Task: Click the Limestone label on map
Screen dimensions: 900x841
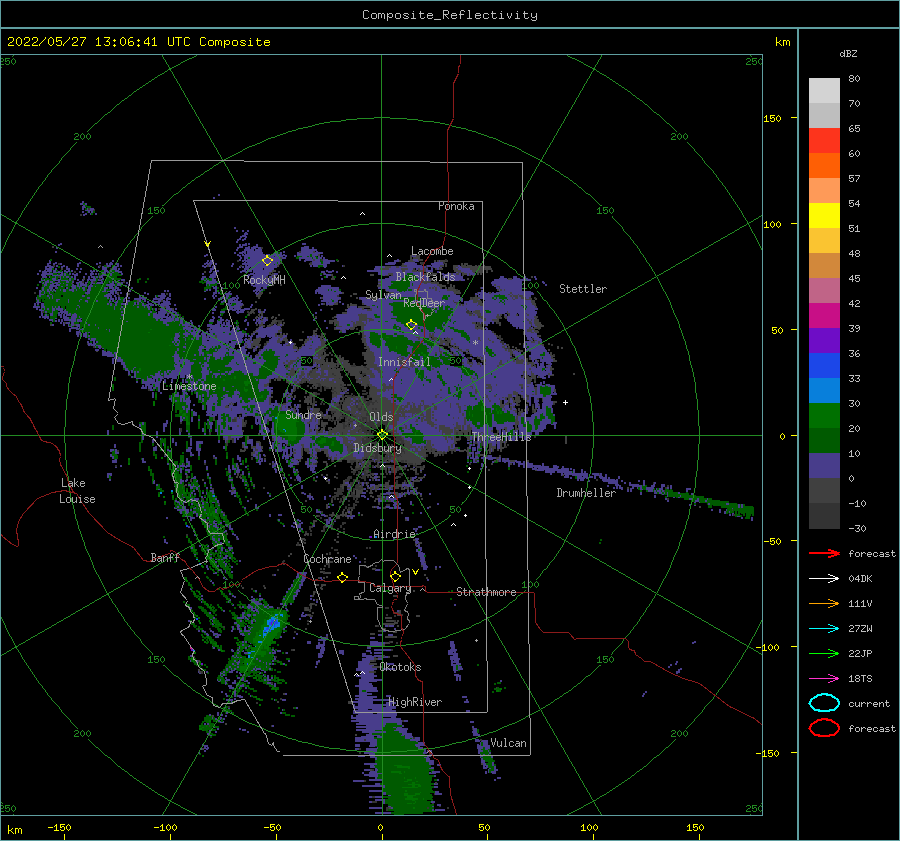Action: (189, 386)
